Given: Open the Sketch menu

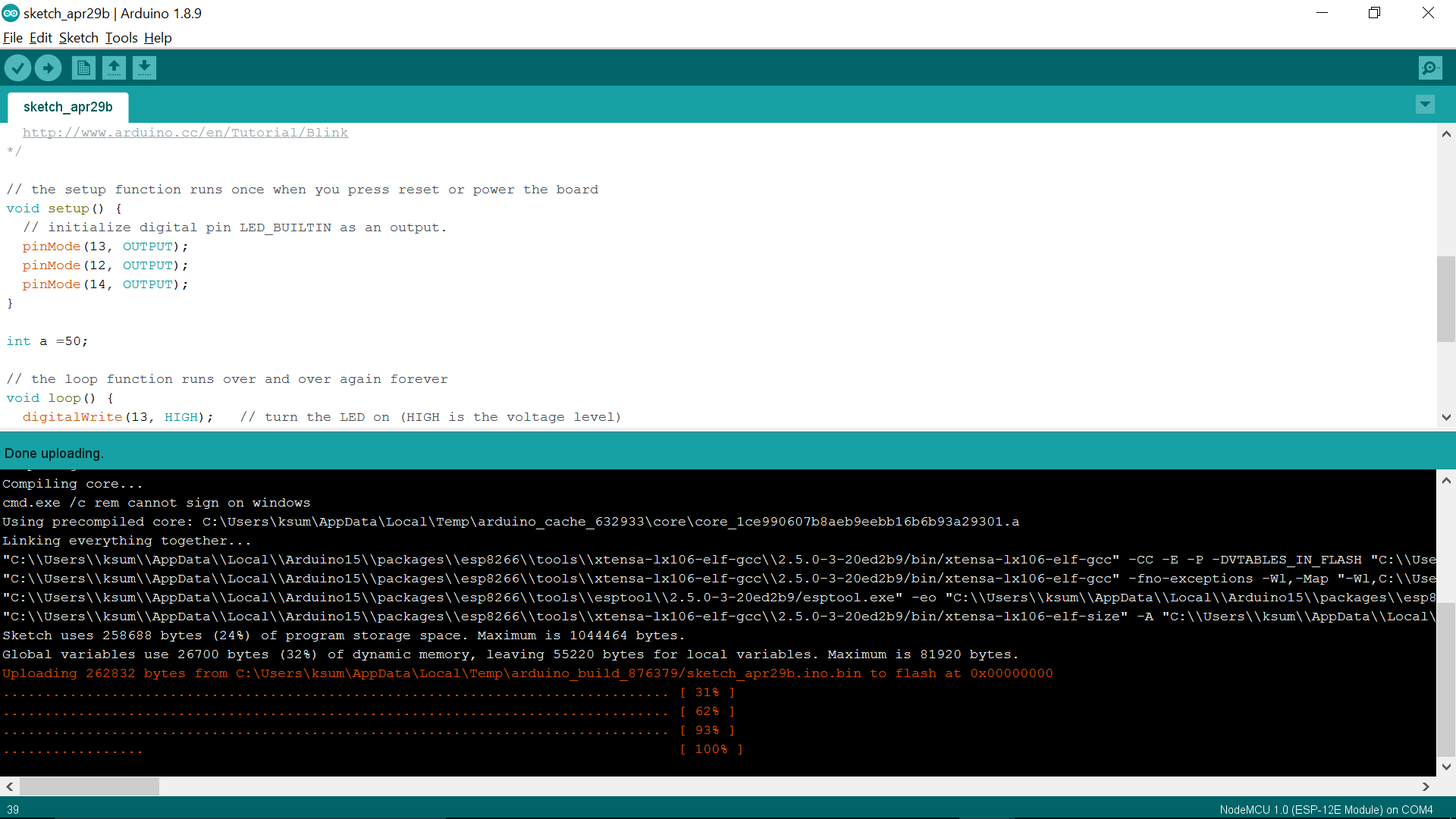Looking at the screenshot, I should pyautogui.click(x=78, y=38).
